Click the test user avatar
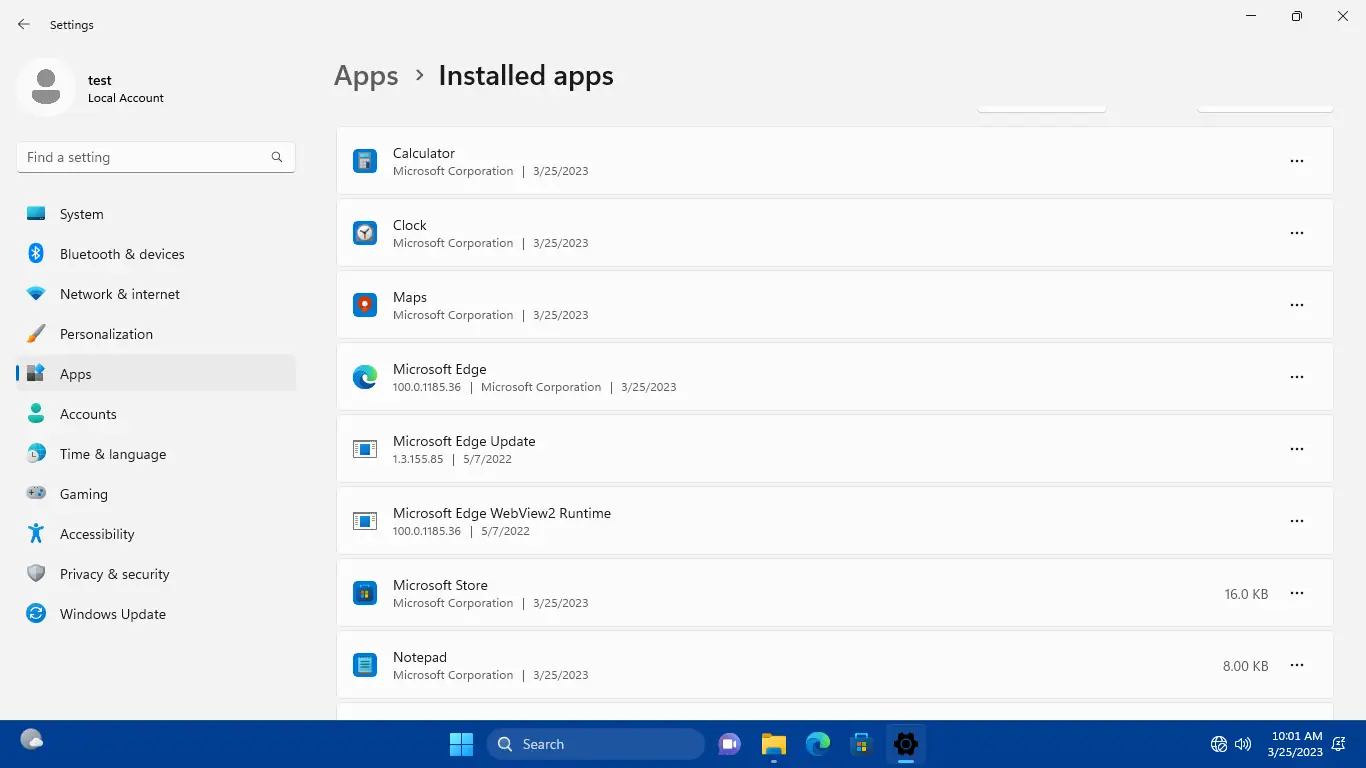 [46, 88]
